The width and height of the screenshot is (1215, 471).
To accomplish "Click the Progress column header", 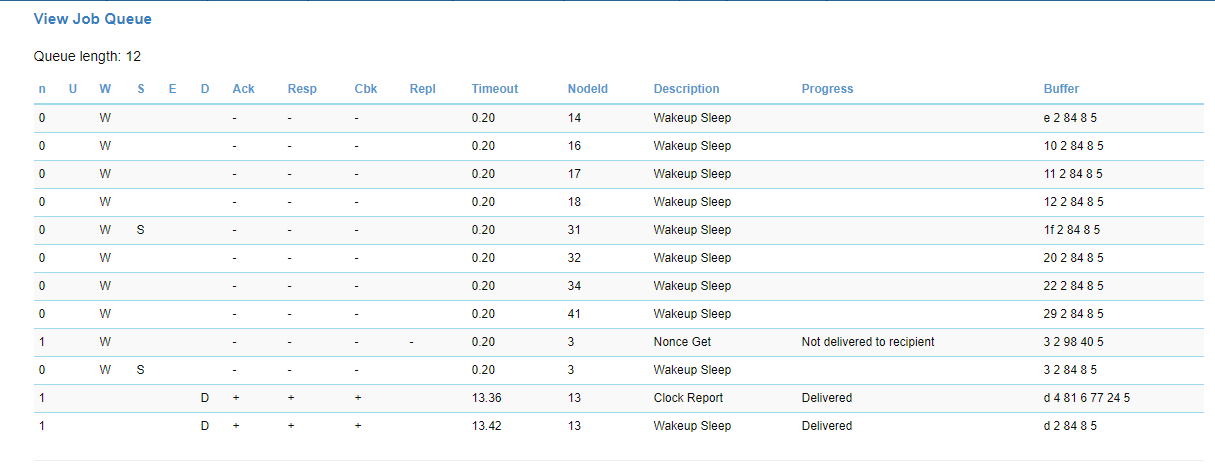I will [827, 89].
